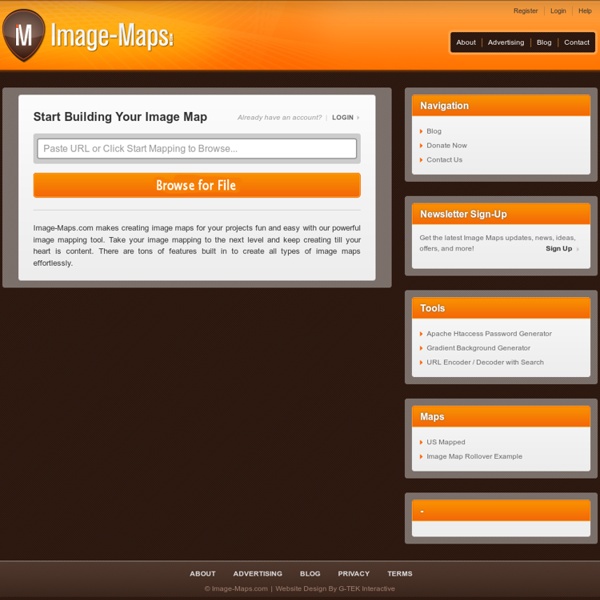Open Donate Now in Navigation panel
Screen dimensions: 600x600
coord(447,145)
